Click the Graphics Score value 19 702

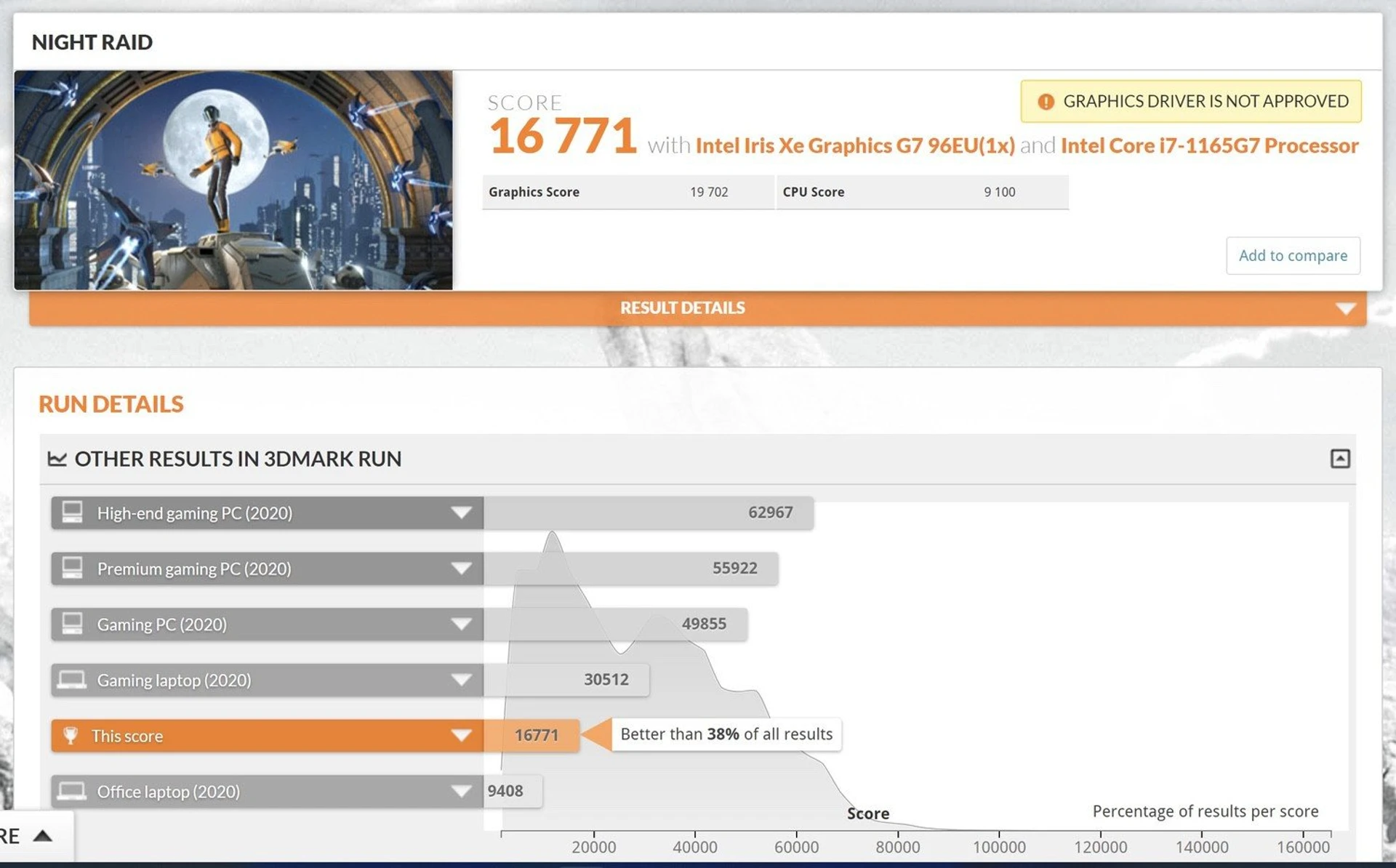709,192
